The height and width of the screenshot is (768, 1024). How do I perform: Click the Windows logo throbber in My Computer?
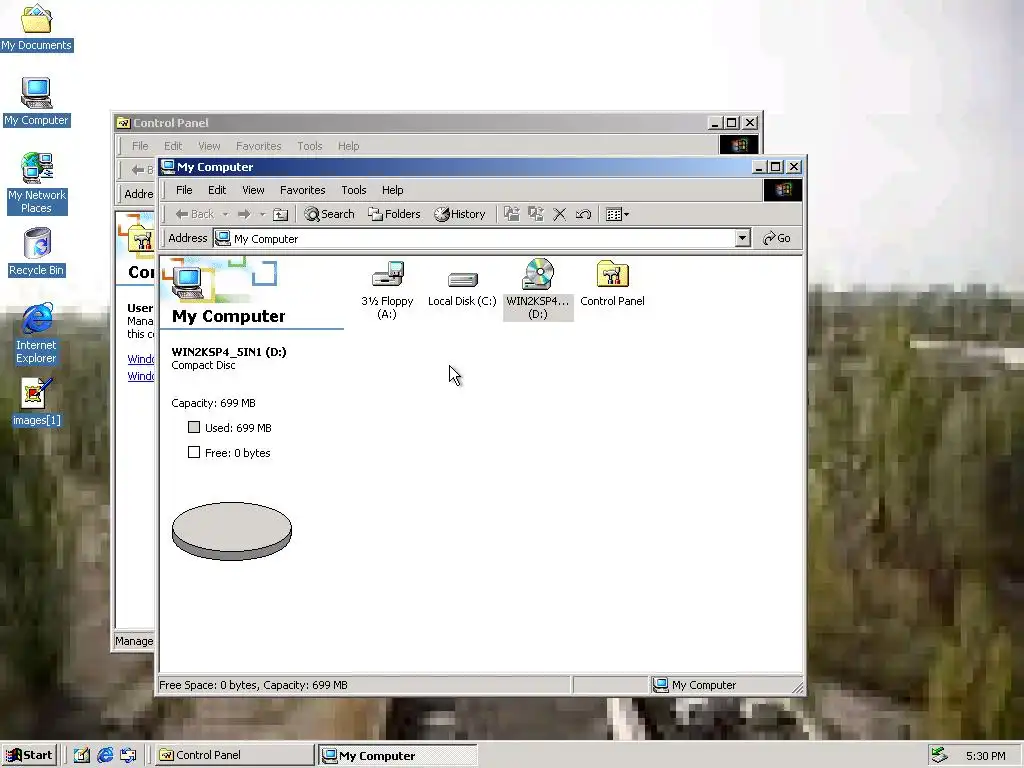click(x=782, y=190)
